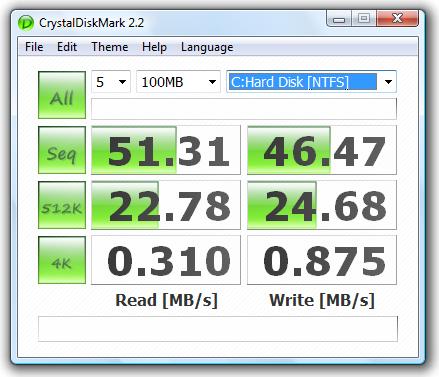Open the Language menu
Image resolution: width=439 pixels, height=377 pixels.
(207, 47)
